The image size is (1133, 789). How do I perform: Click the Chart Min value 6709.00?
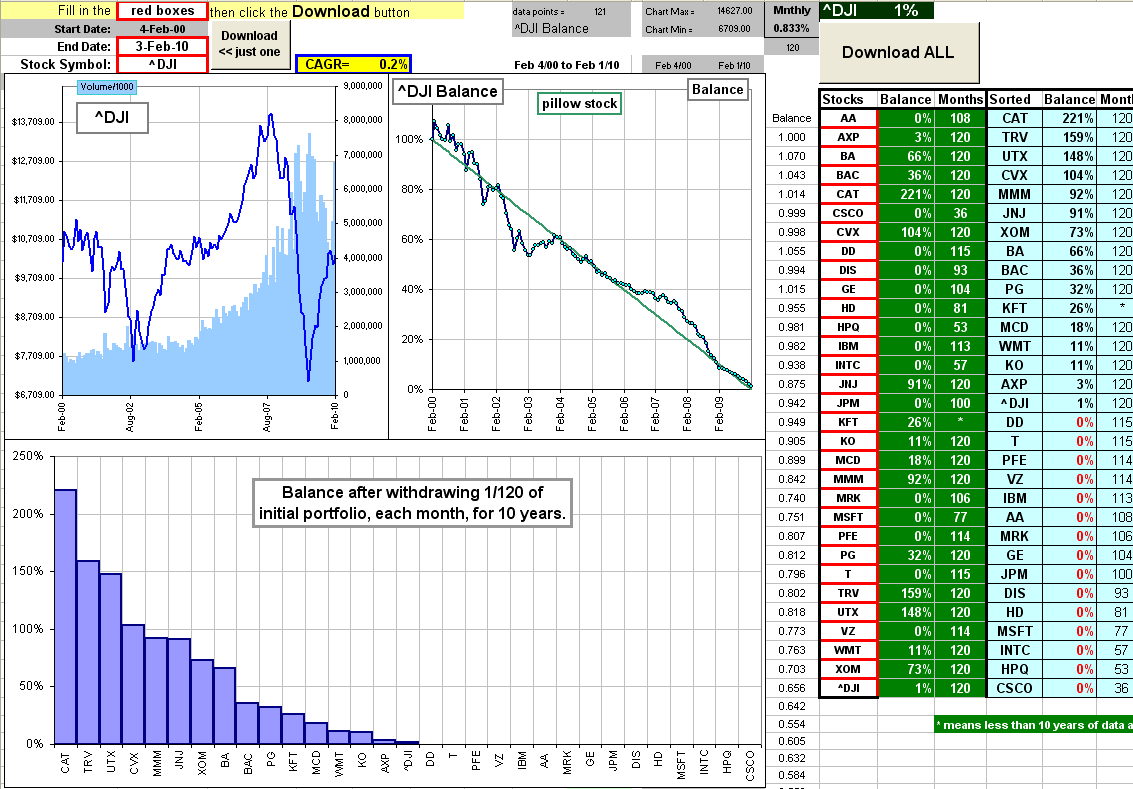click(735, 29)
